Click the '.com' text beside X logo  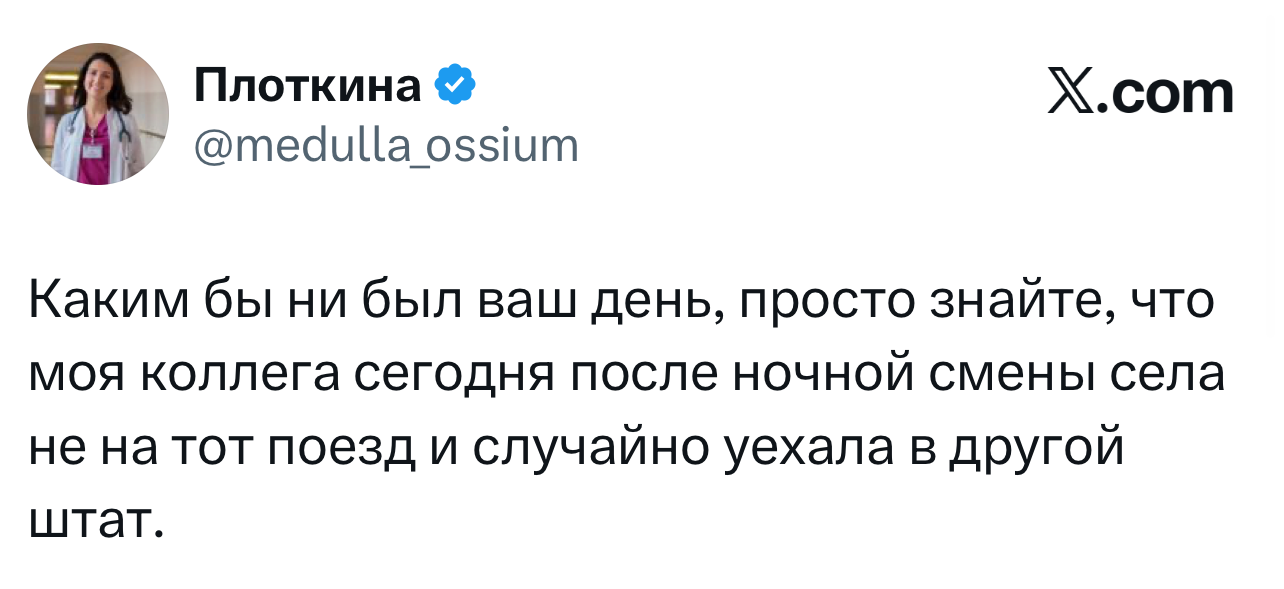(x=1165, y=93)
